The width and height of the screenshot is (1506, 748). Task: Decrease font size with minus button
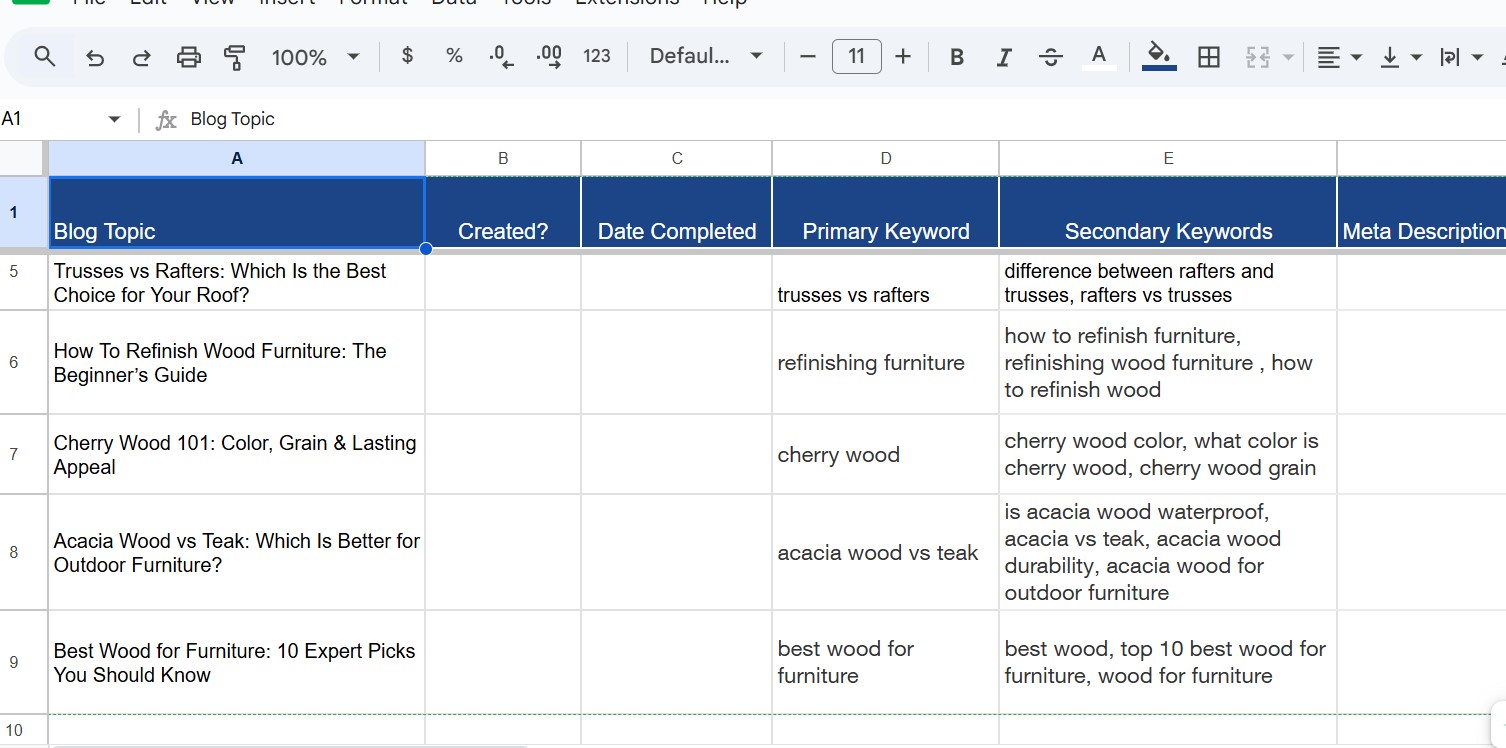coord(809,57)
